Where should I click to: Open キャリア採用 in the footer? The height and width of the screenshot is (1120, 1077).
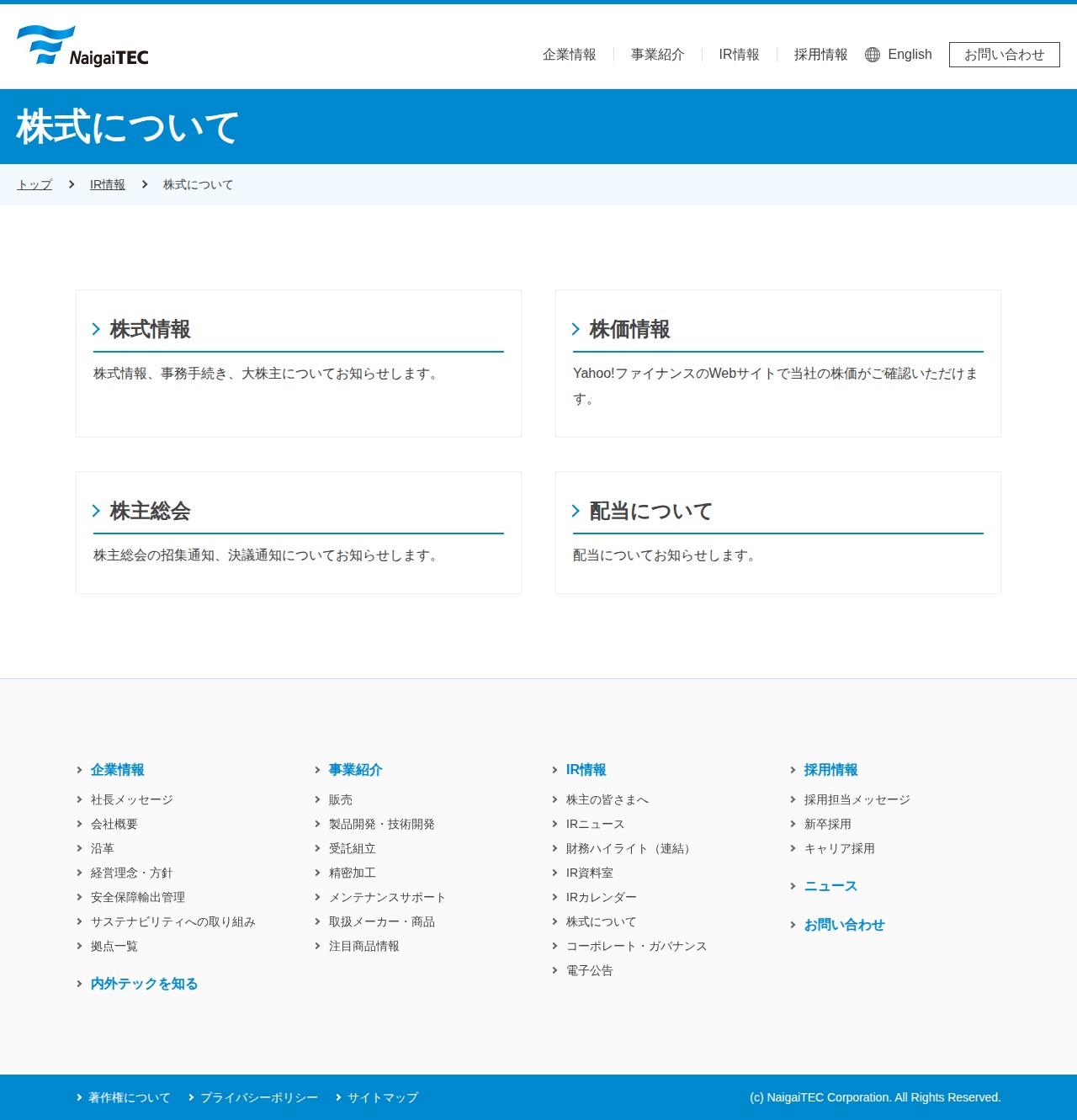click(840, 848)
